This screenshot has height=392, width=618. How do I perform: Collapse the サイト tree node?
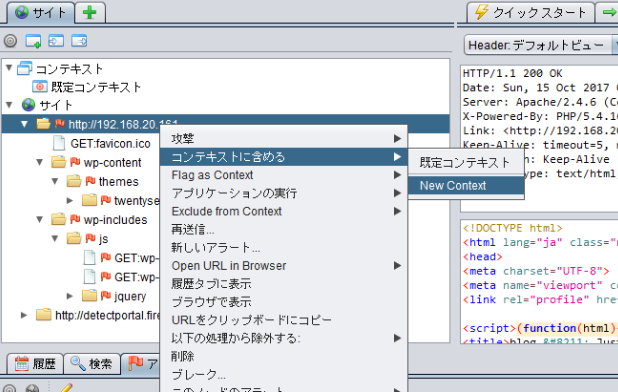click(9, 105)
